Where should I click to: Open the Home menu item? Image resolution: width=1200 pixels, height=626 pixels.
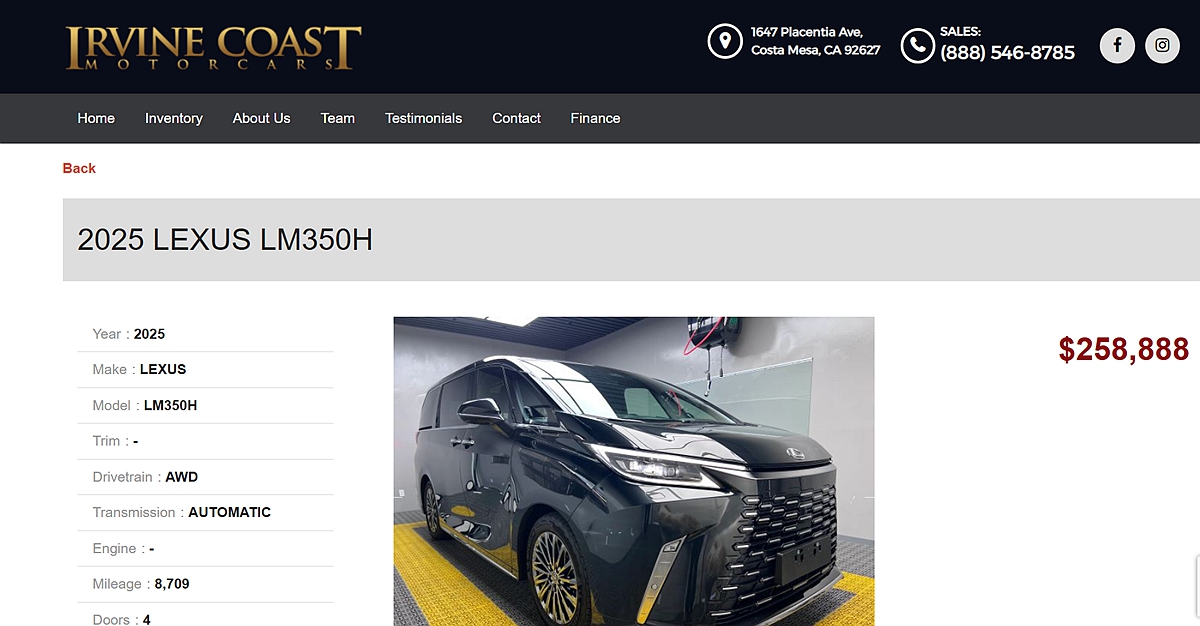click(96, 118)
